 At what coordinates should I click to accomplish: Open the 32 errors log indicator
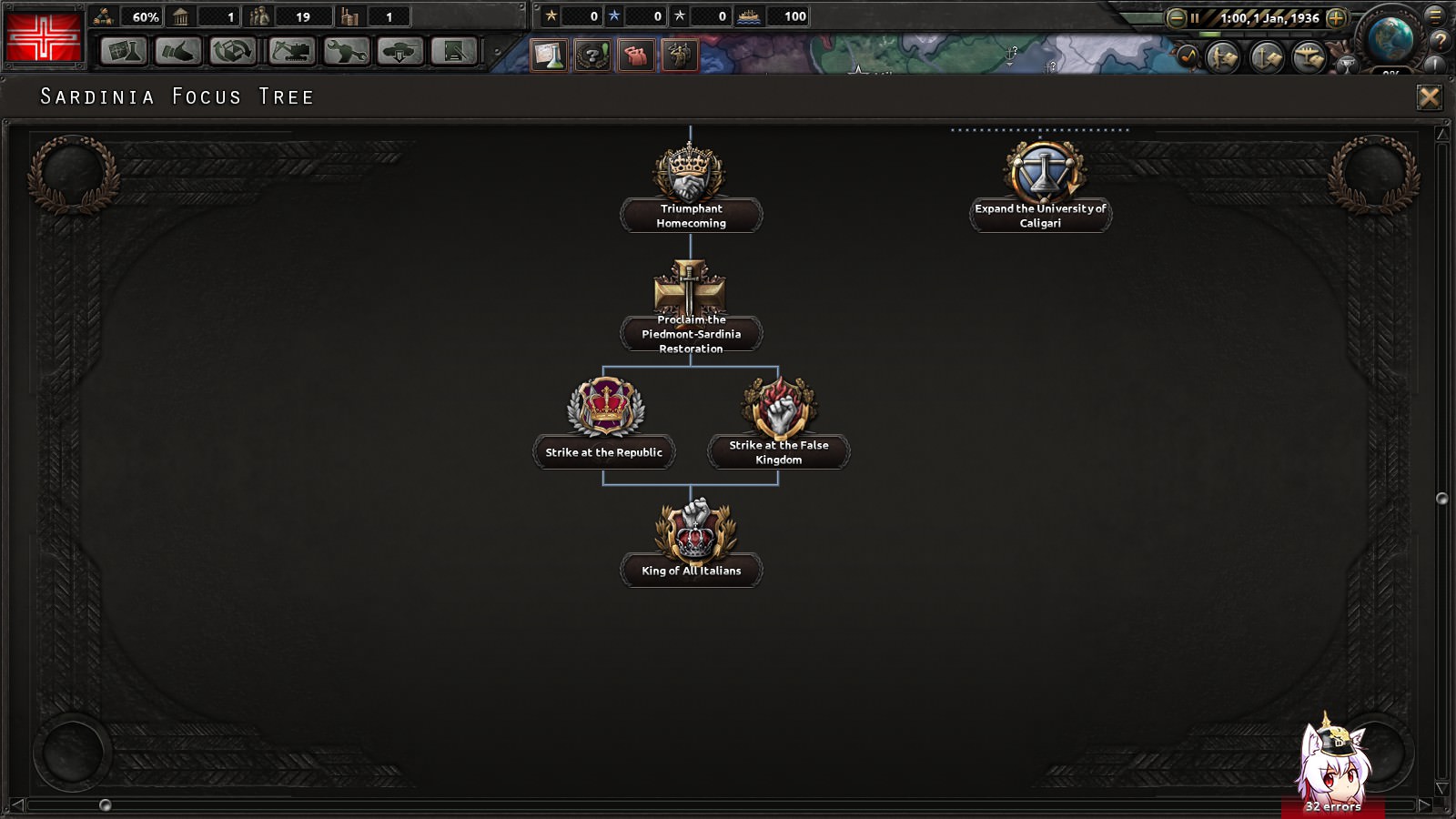click(1333, 806)
